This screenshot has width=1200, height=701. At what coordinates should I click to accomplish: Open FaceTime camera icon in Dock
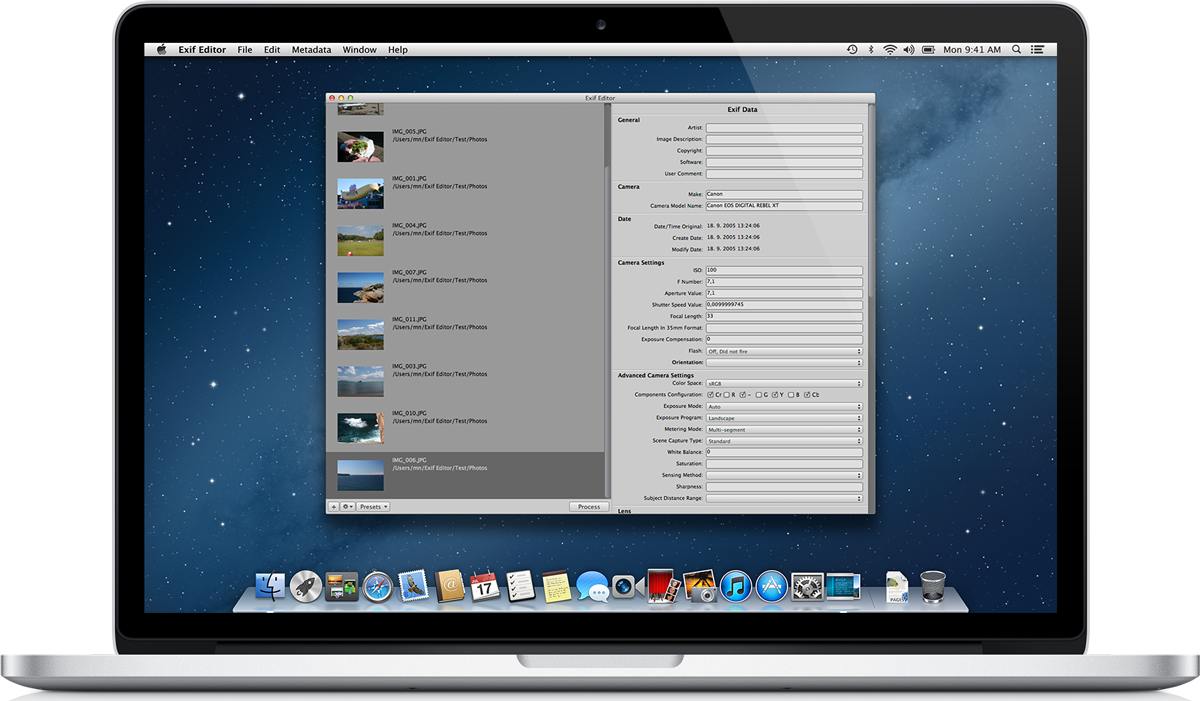tap(626, 586)
